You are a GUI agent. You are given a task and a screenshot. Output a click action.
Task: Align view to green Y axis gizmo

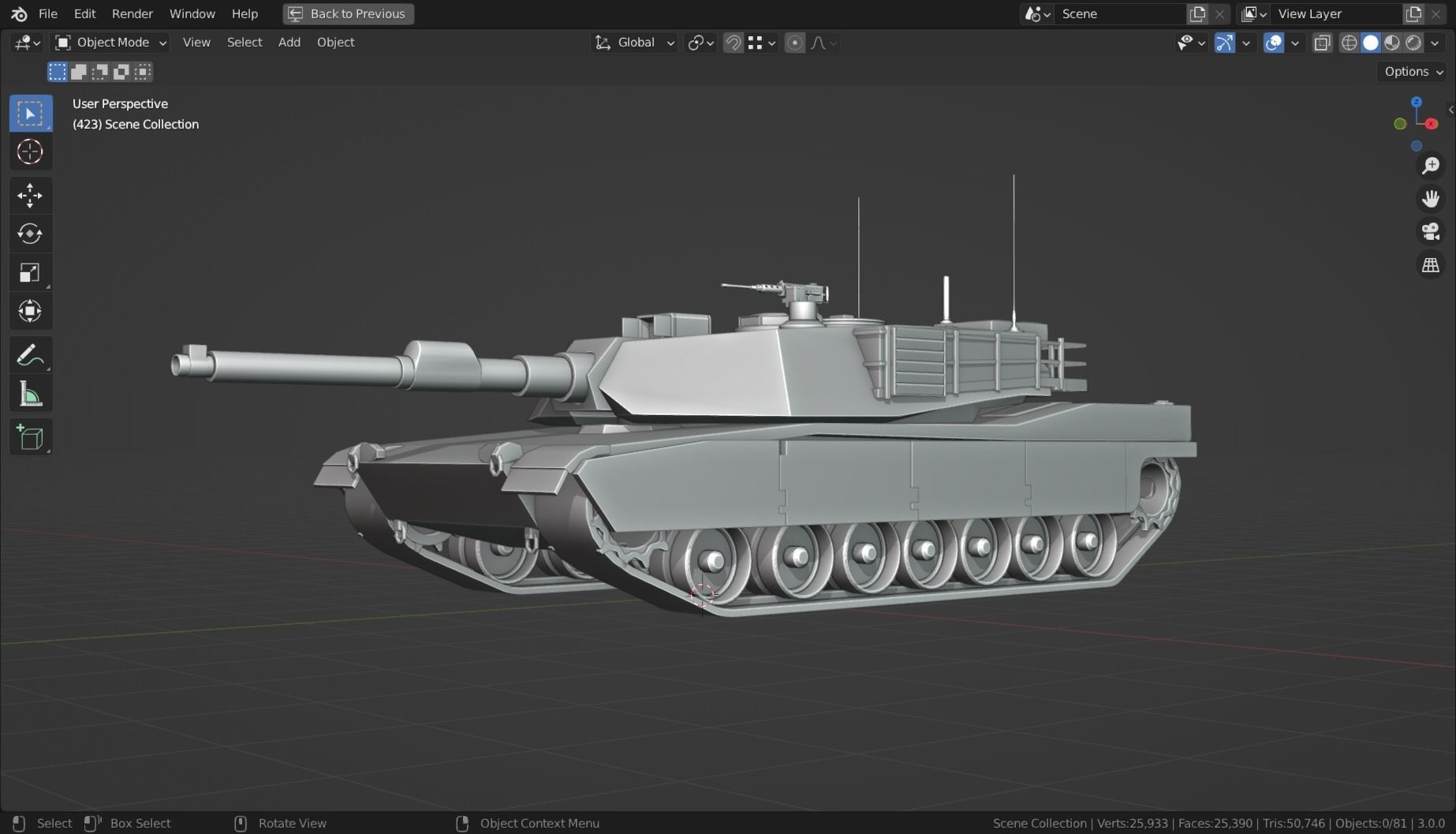click(1400, 124)
